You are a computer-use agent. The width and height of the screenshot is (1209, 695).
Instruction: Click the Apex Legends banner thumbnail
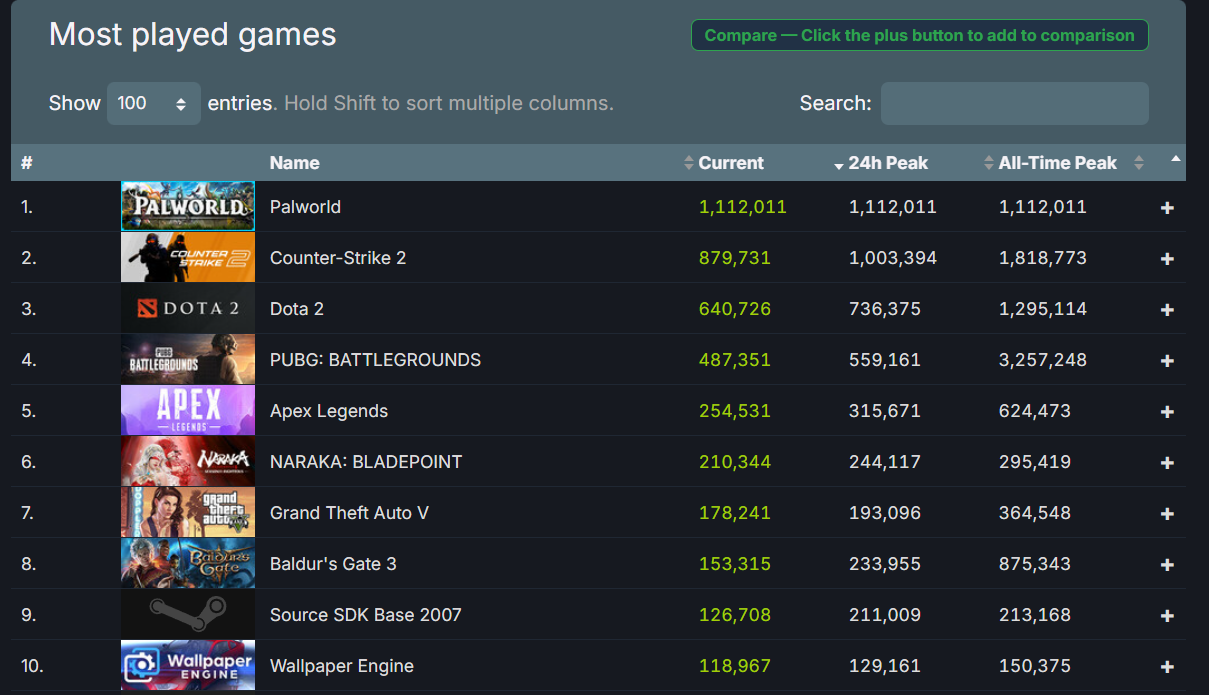pyautogui.click(x=188, y=410)
